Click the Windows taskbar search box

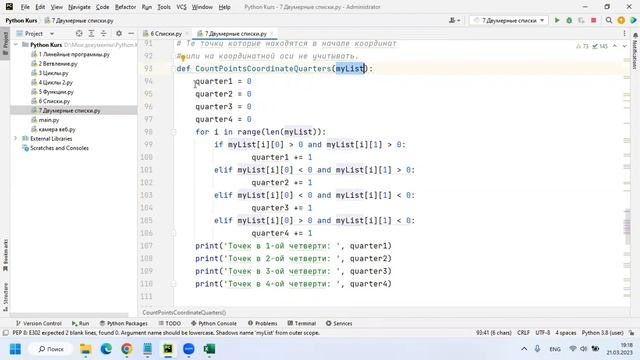51,349
